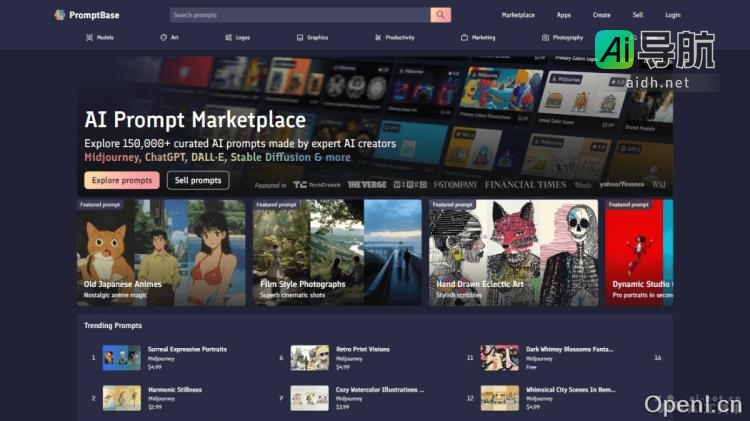The image size is (750, 421).
Task: Open the Sell page link
Action: pos(638,15)
